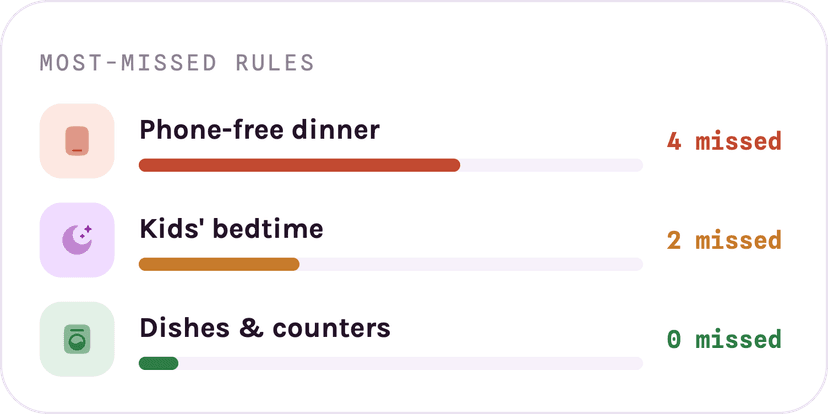Click the orange Kids' bedtime progress bar
The width and height of the screenshot is (828, 414).
[219, 264]
